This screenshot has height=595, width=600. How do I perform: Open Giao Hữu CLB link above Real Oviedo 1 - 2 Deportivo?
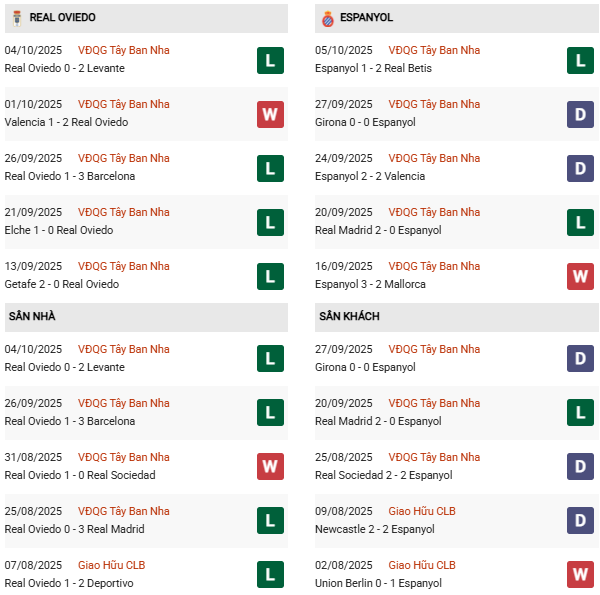[111, 565]
